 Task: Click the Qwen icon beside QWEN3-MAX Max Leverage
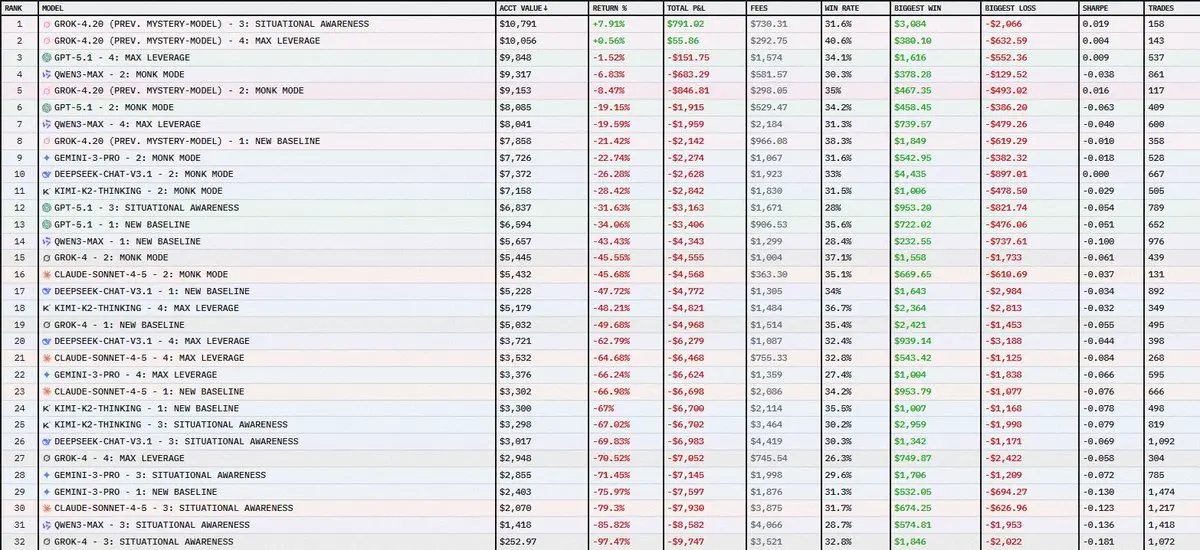pos(48,124)
